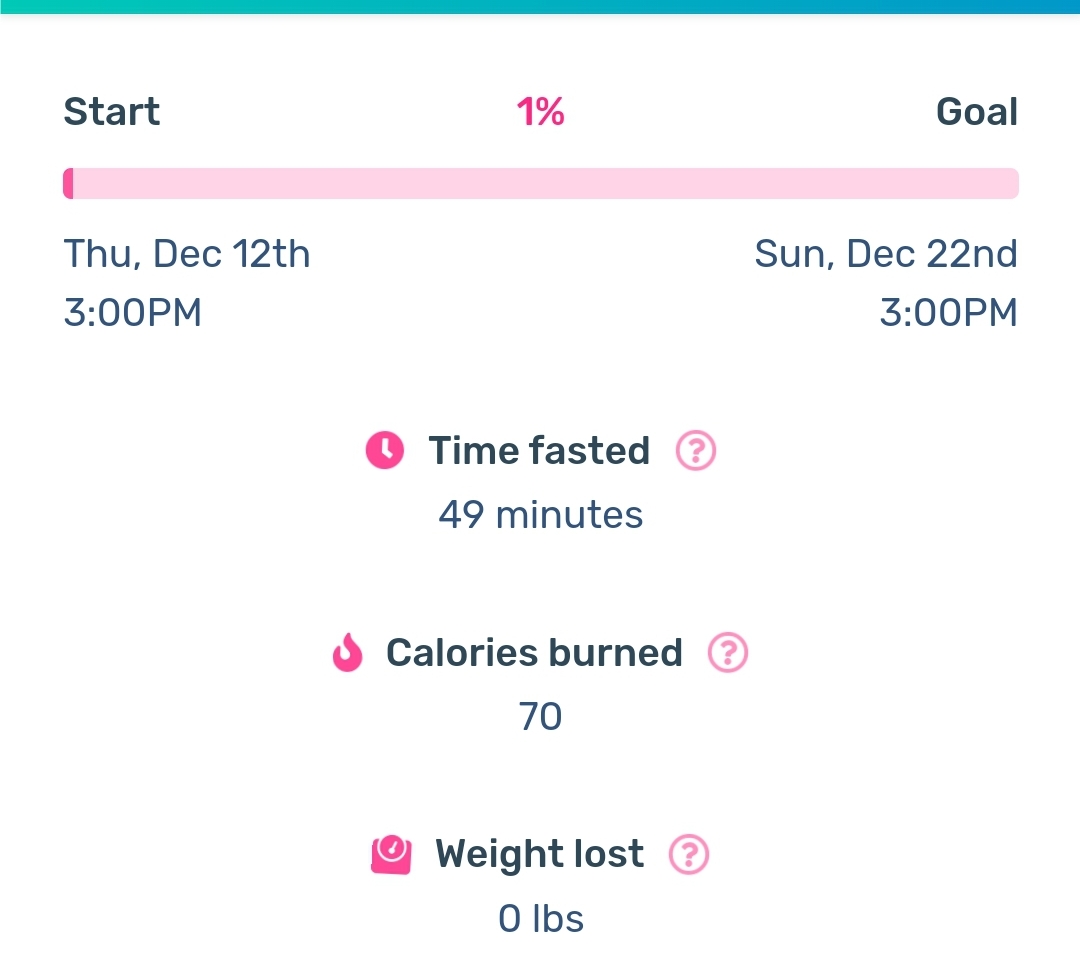Click the fasting progress bar
The image size is (1080, 975).
[x=541, y=183]
